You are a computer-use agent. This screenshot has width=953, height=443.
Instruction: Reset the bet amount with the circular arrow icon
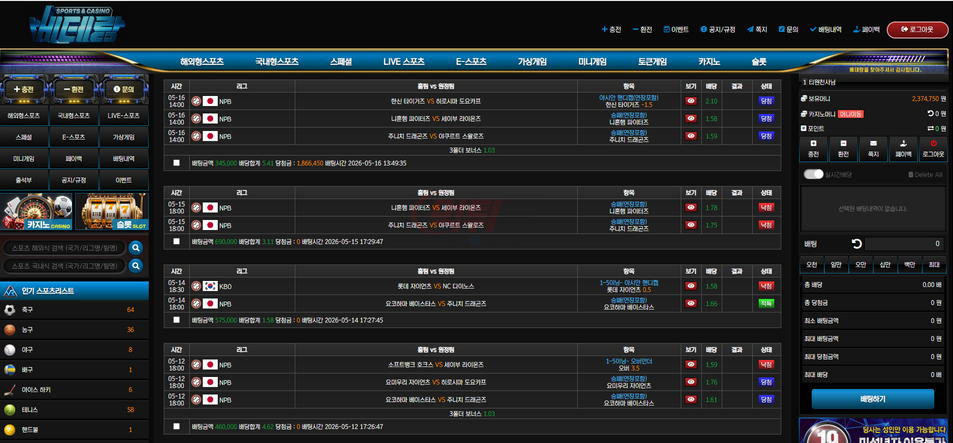click(857, 244)
